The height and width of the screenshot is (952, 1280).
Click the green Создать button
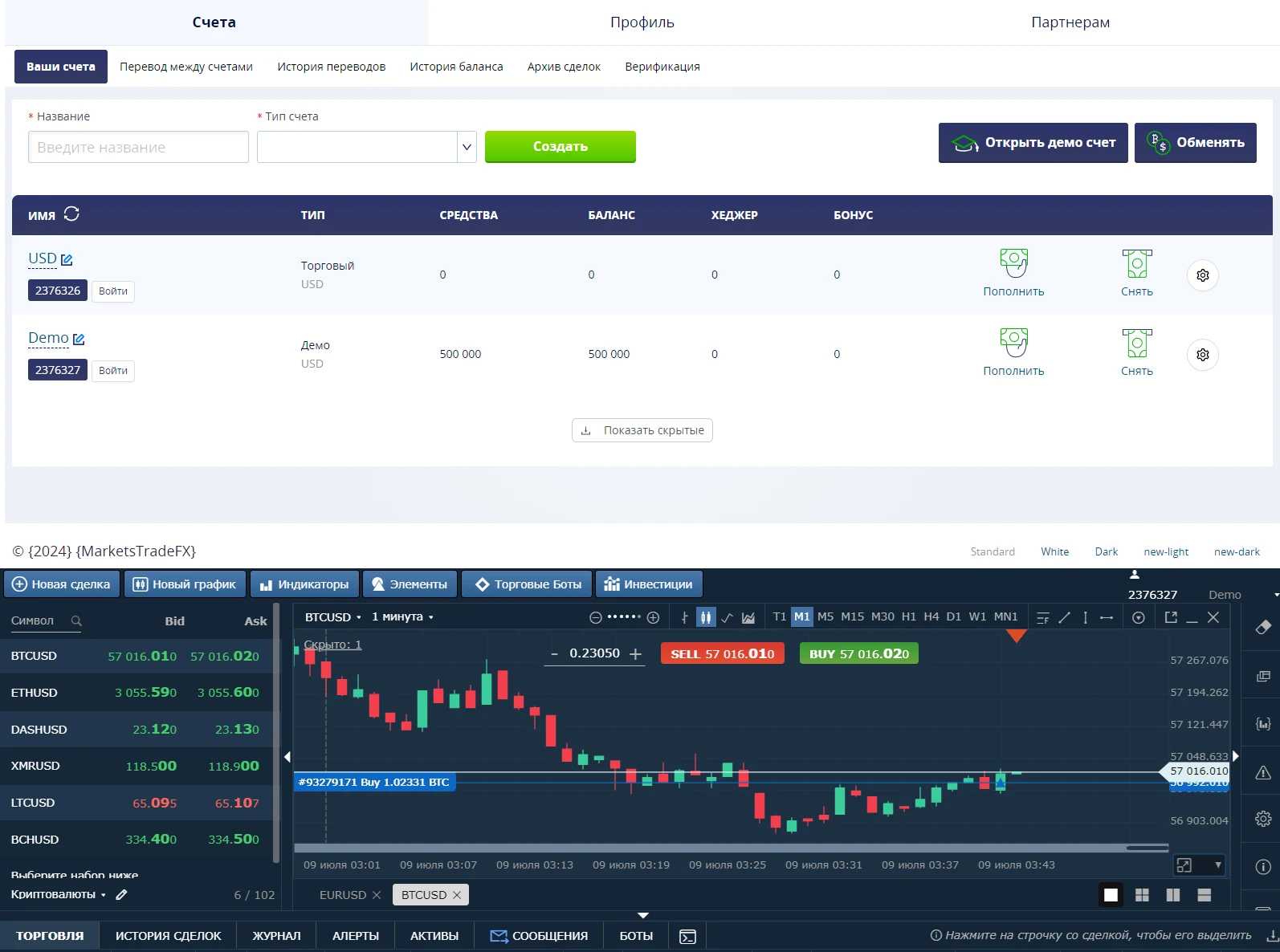click(x=560, y=147)
